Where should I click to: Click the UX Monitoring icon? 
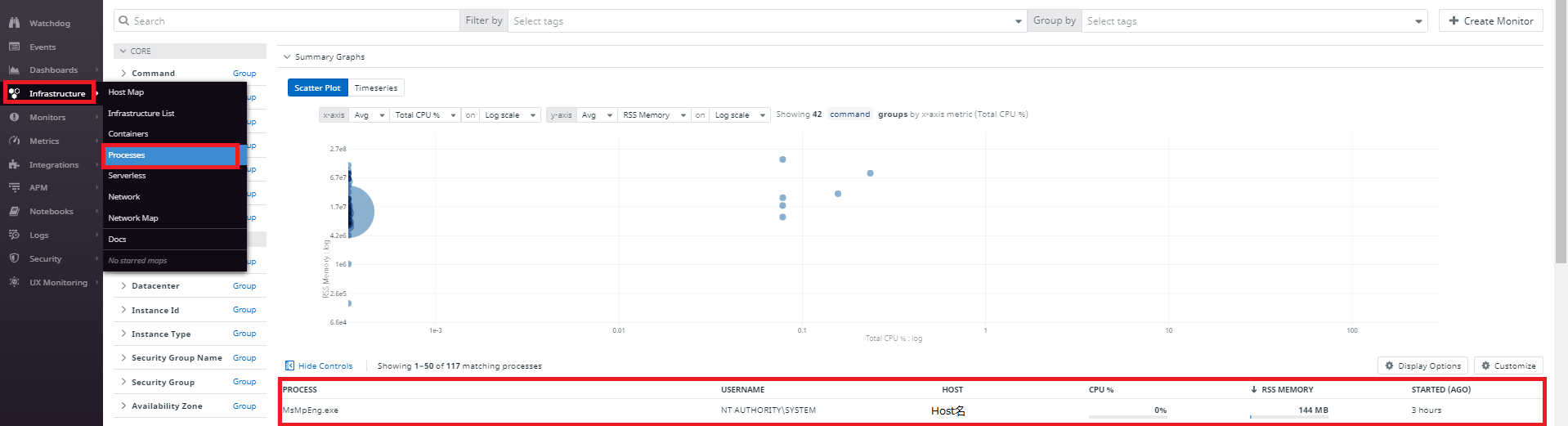tap(14, 282)
